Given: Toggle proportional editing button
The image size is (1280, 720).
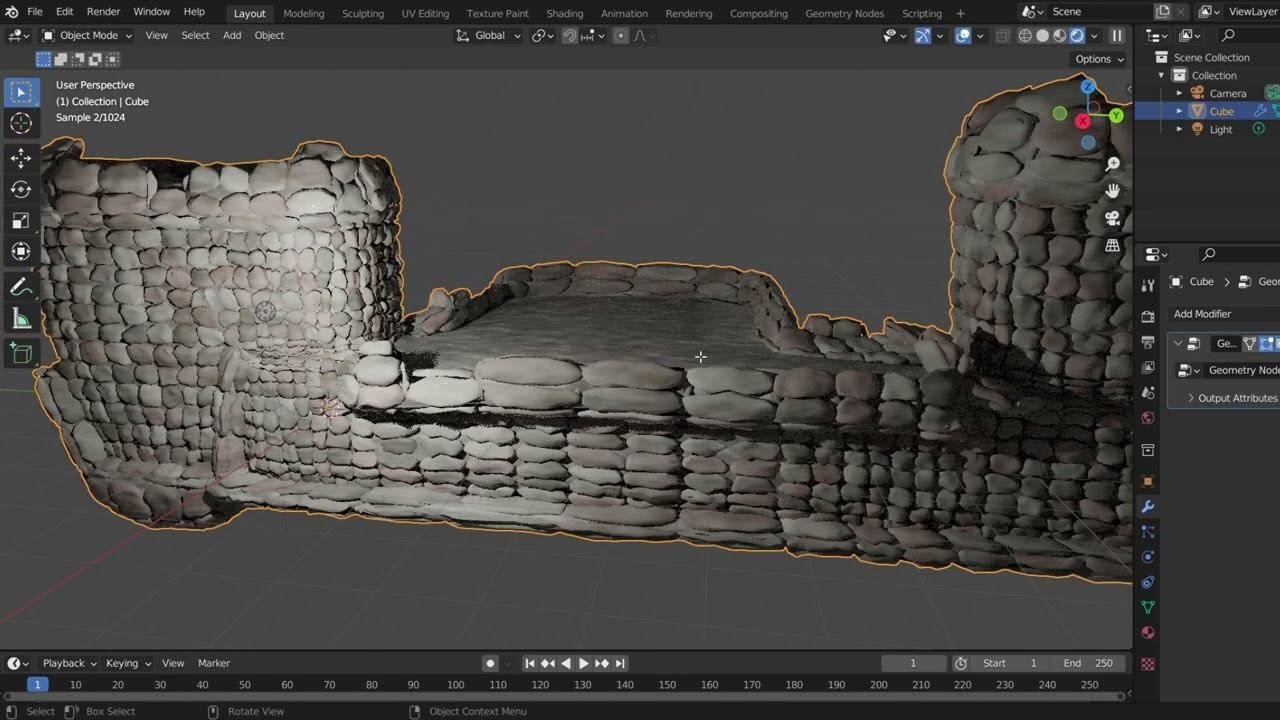Looking at the screenshot, I should (x=620, y=35).
